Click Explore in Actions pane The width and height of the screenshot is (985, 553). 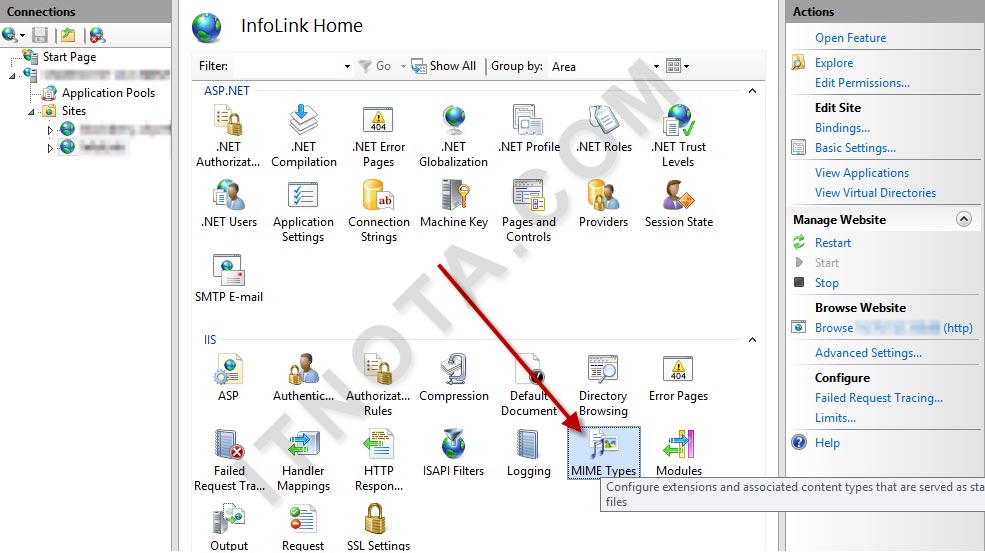click(834, 63)
